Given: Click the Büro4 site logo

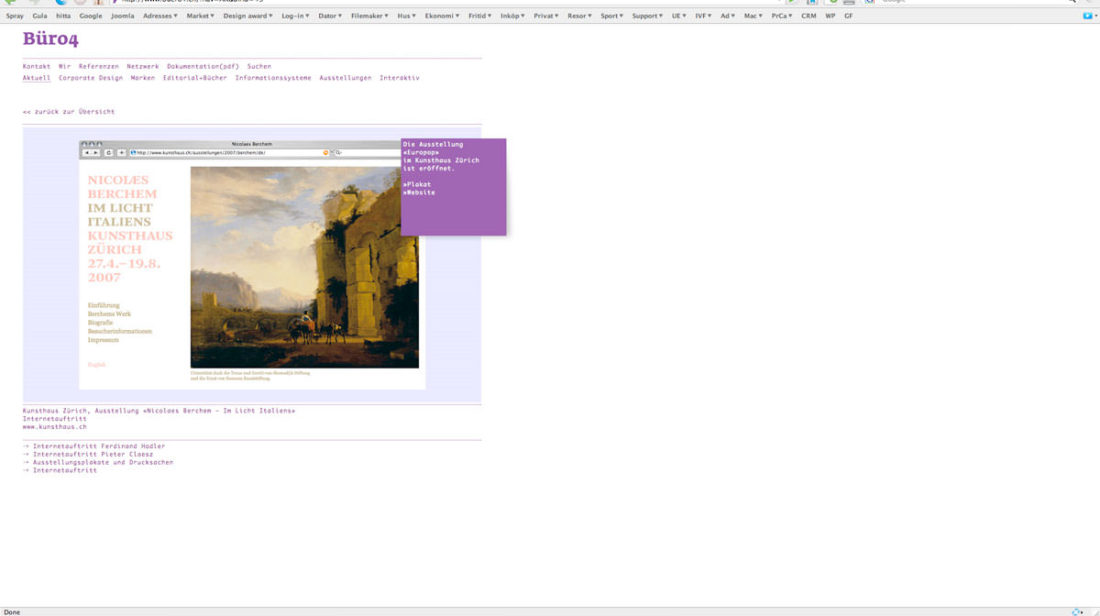Looking at the screenshot, I should coord(51,39).
